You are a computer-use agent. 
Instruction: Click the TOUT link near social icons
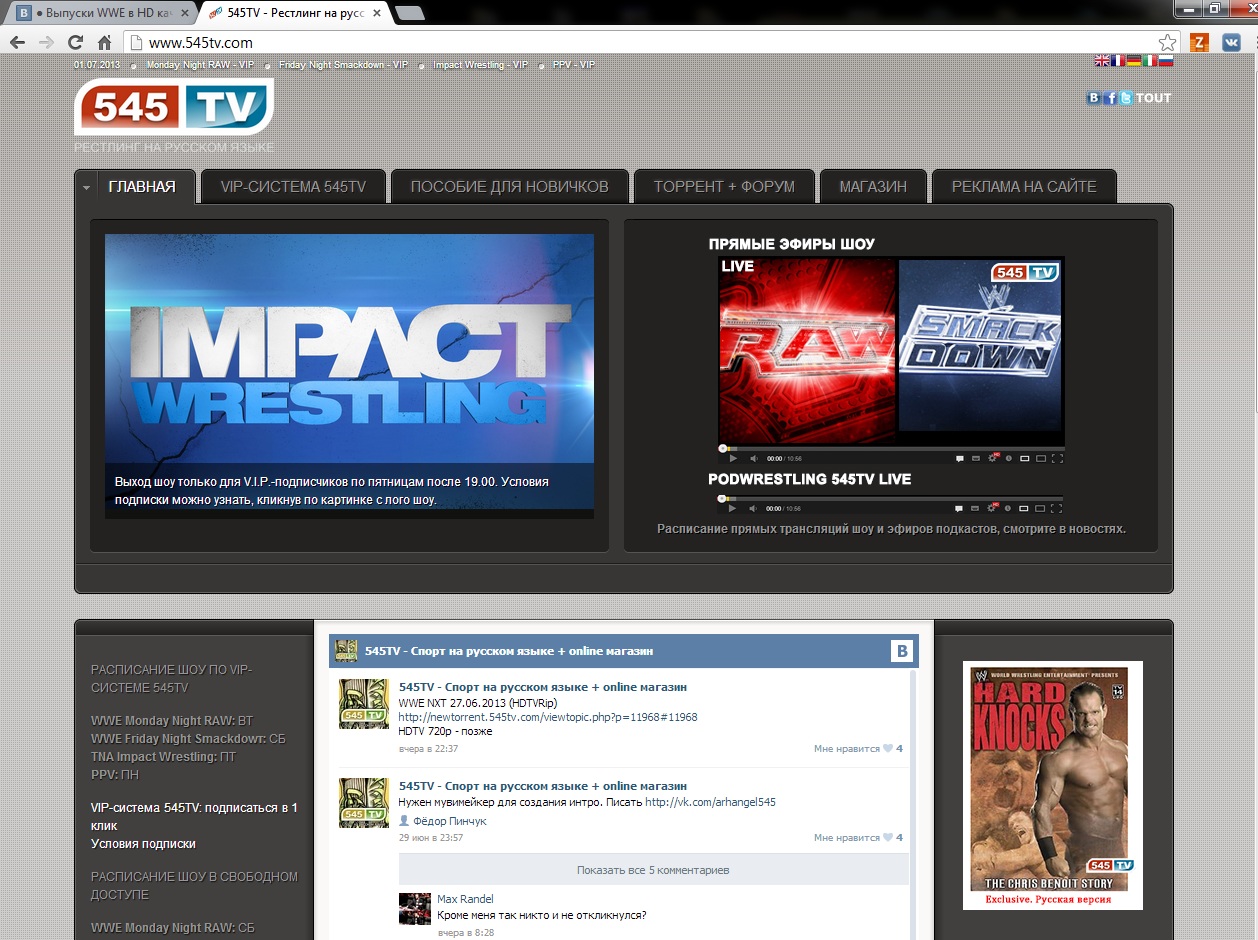pyautogui.click(x=1154, y=98)
